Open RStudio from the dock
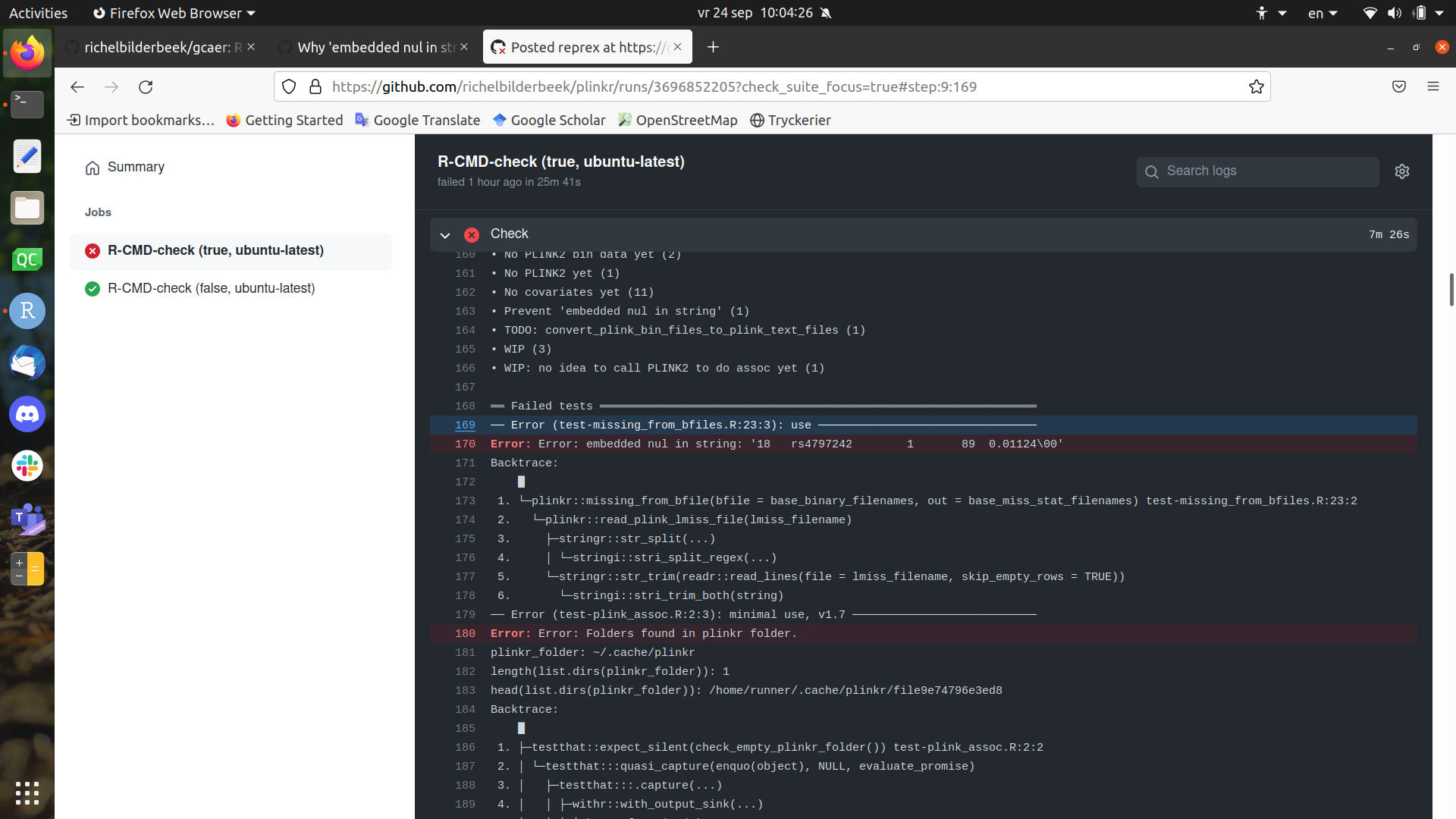Image resolution: width=1456 pixels, height=819 pixels. (27, 311)
